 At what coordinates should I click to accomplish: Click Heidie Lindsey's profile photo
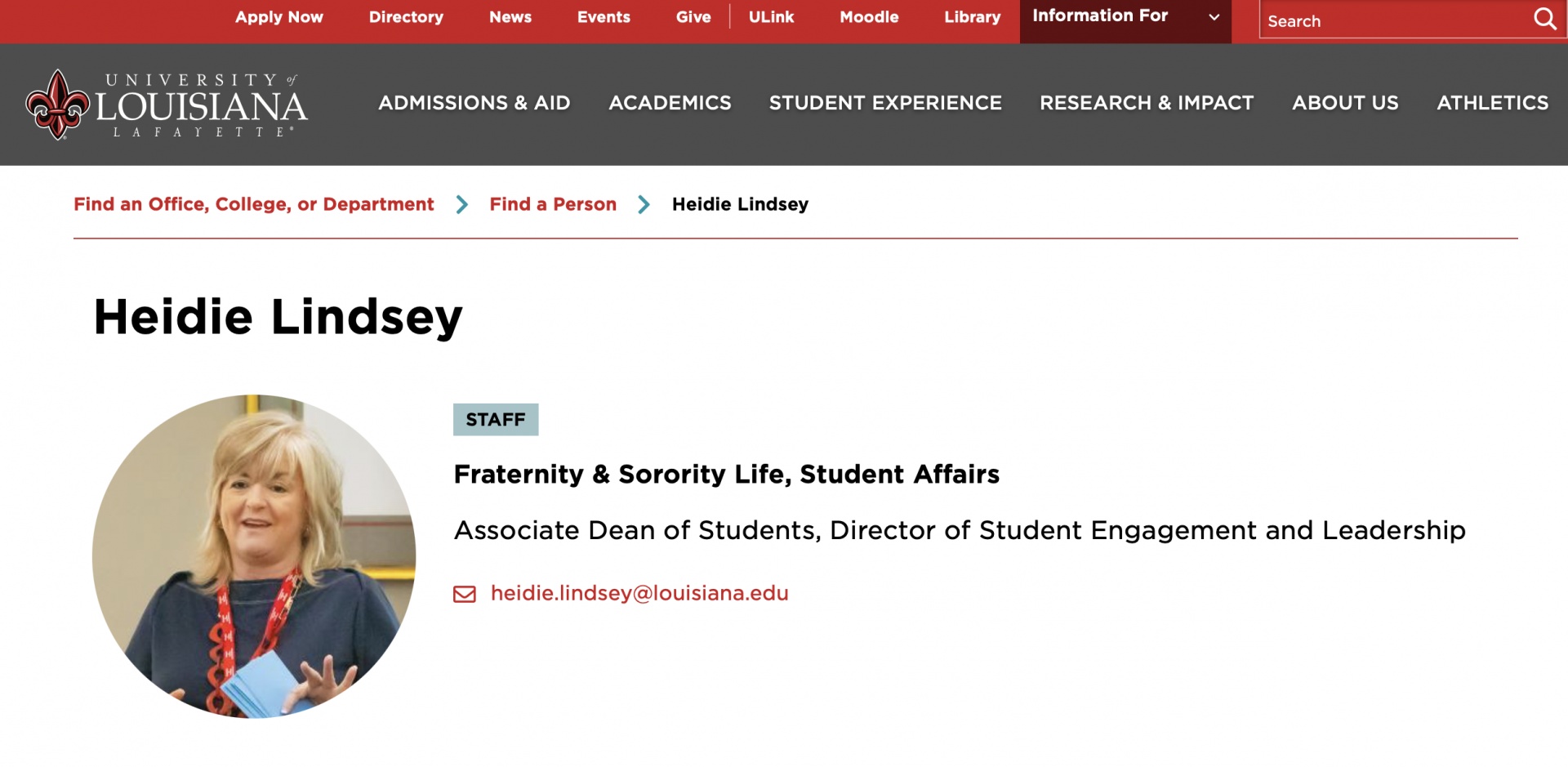pos(254,556)
